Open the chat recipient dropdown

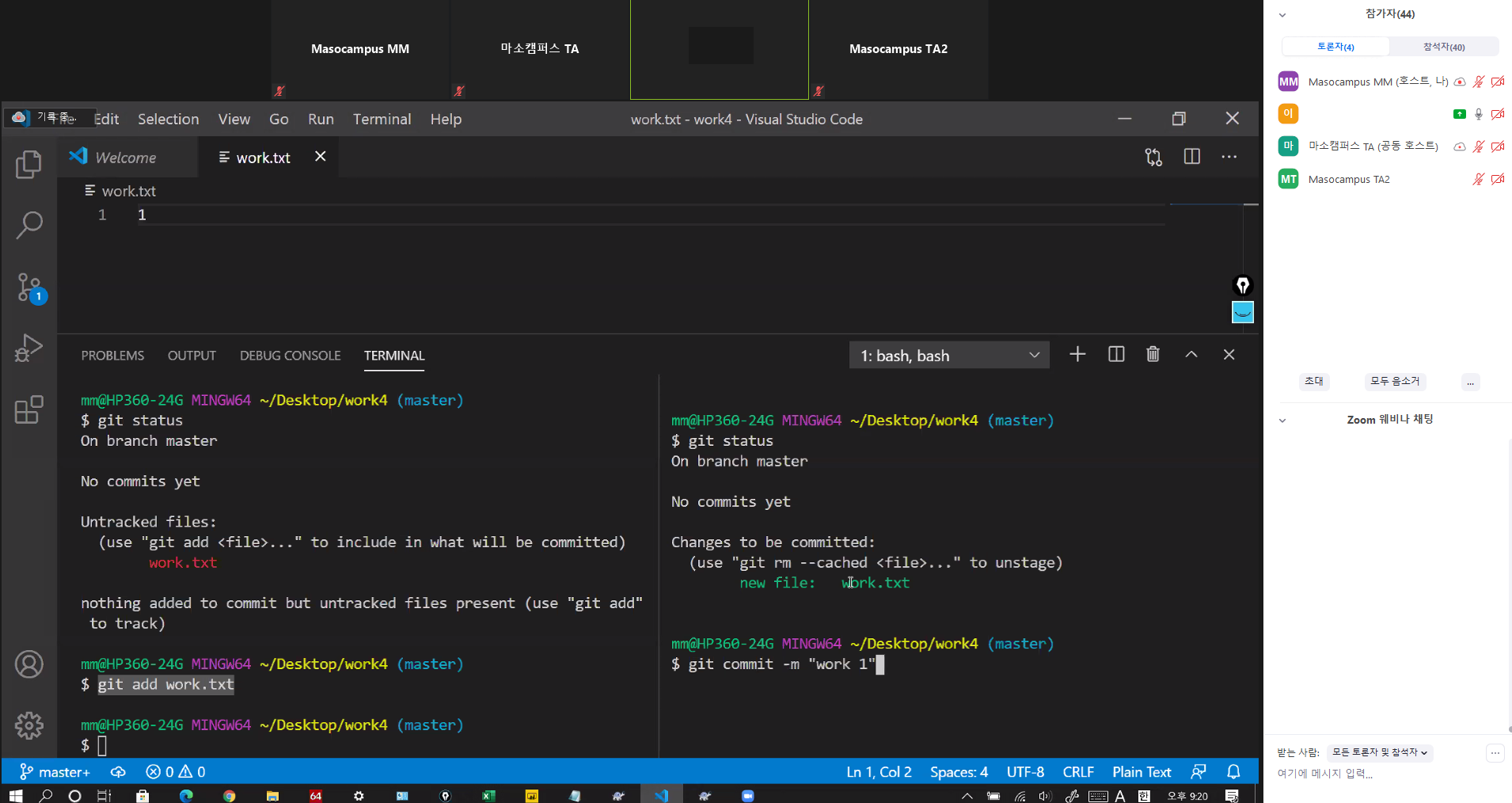pyautogui.click(x=1379, y=752)
